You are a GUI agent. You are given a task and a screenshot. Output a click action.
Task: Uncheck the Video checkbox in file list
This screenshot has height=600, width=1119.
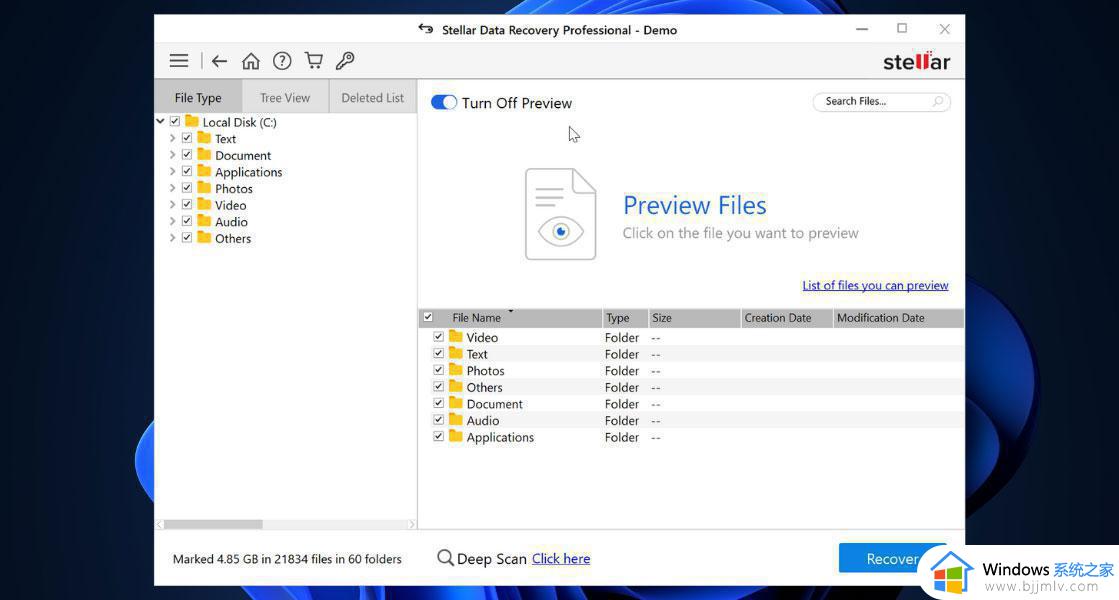coord(438,337)
